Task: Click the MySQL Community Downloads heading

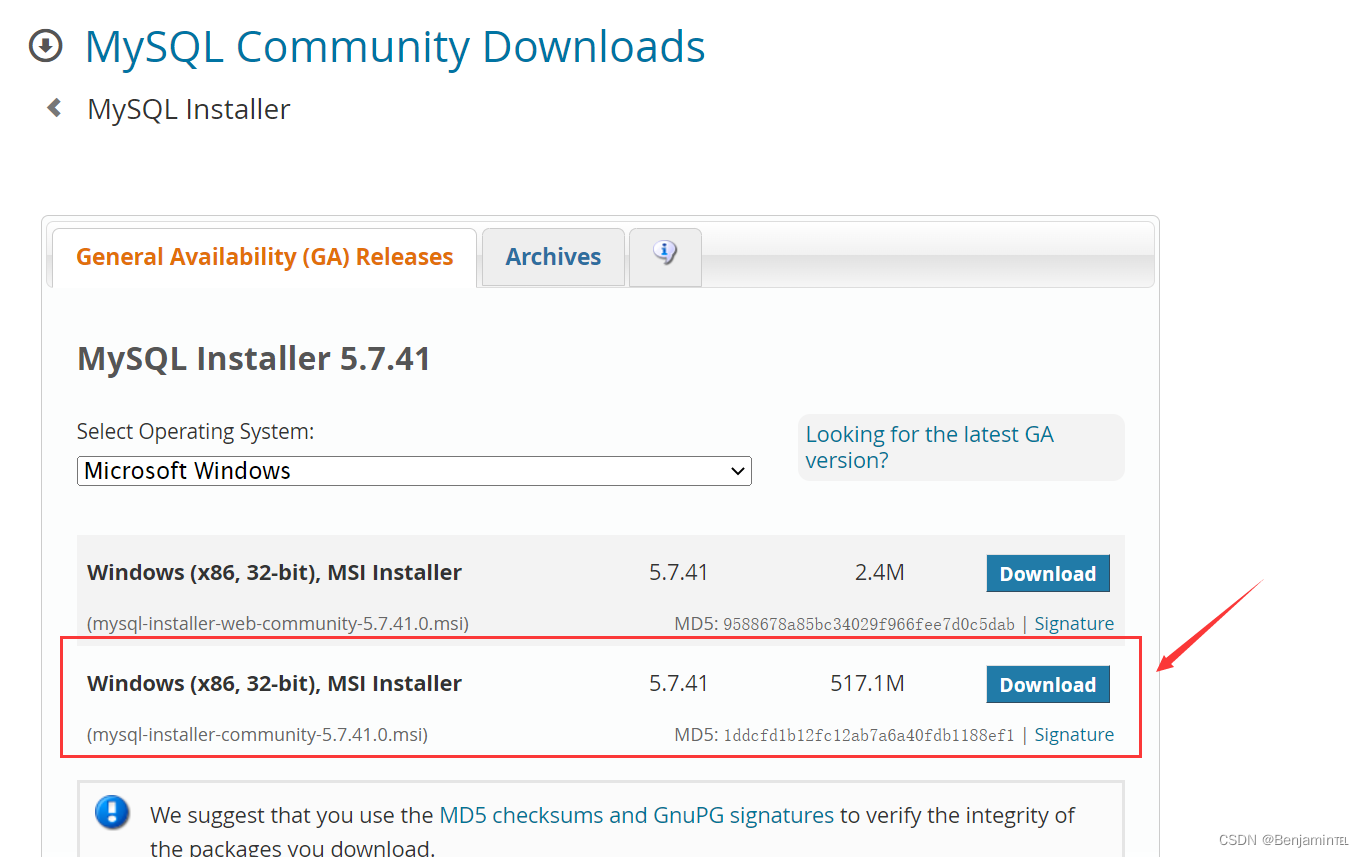Action: tap(395, 47)
